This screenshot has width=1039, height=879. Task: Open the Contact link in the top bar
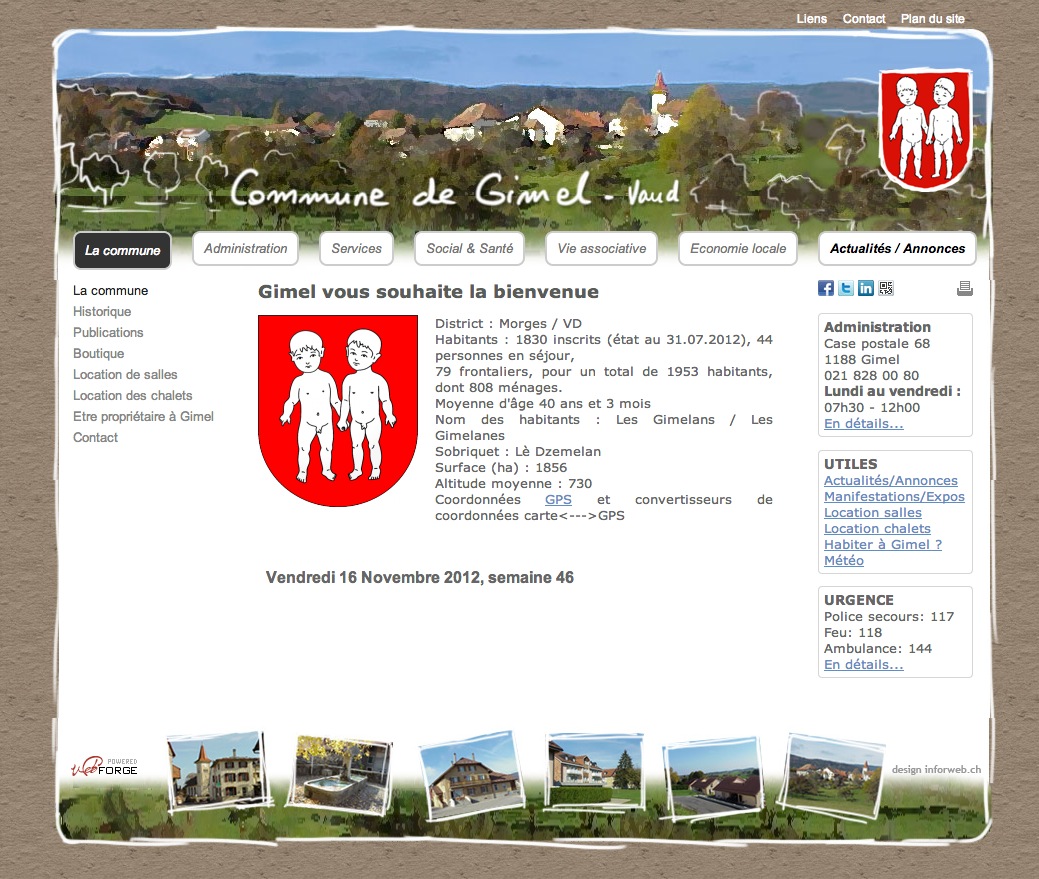click(x=864, y=18)
